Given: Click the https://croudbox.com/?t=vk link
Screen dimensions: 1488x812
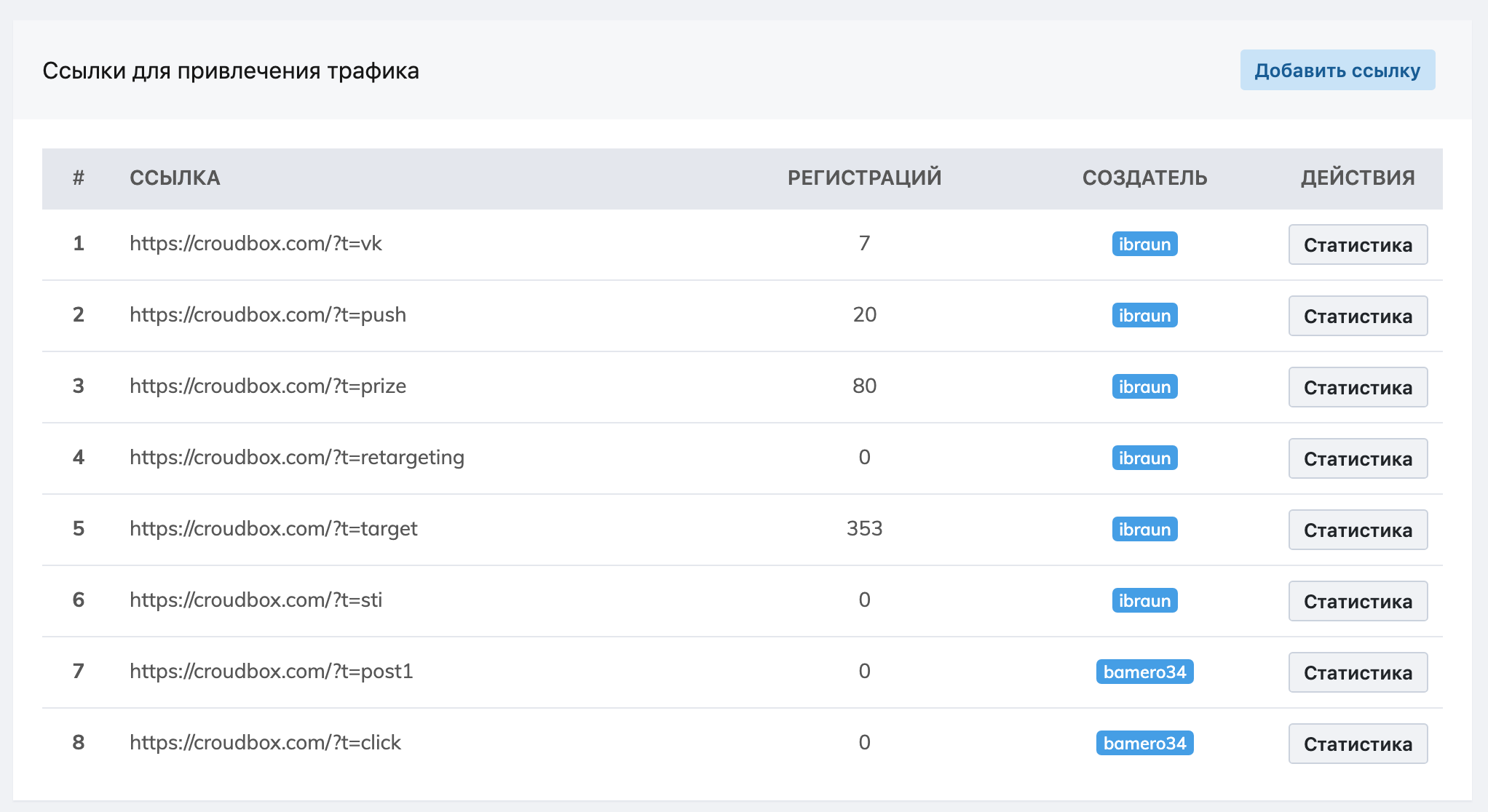Looking at the screenshot, I should [x=256, y=243].
